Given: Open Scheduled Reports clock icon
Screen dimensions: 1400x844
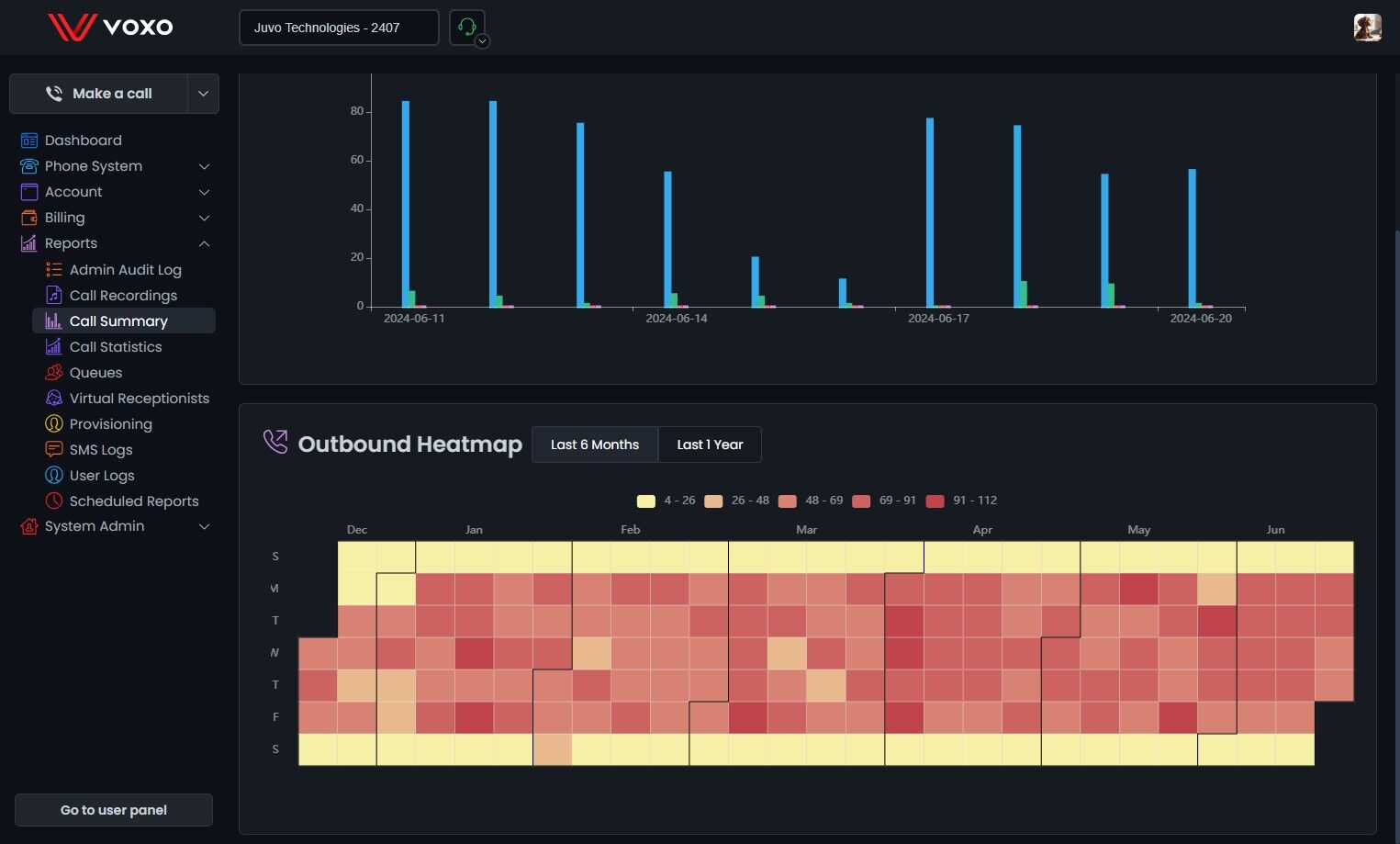Looking at the screenshot, I should pos(54,501).
